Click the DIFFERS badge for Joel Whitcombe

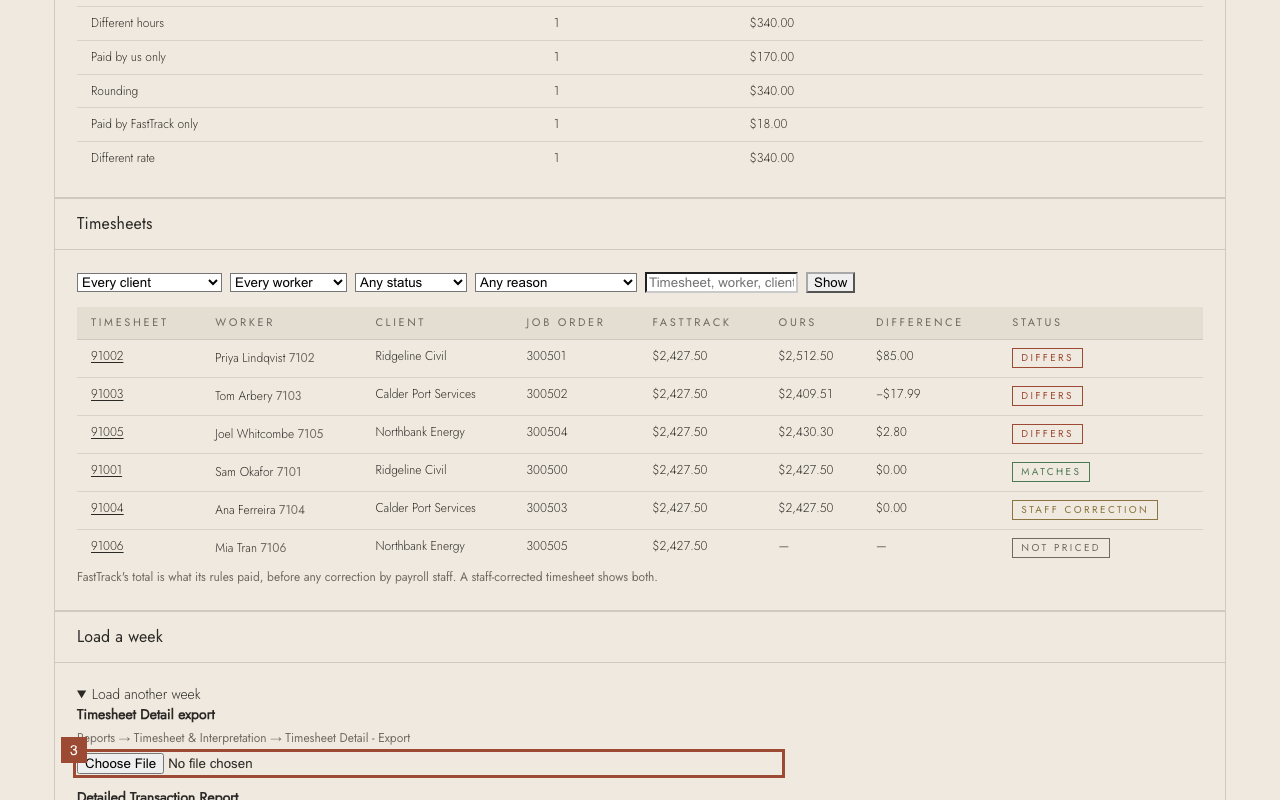1047,434
